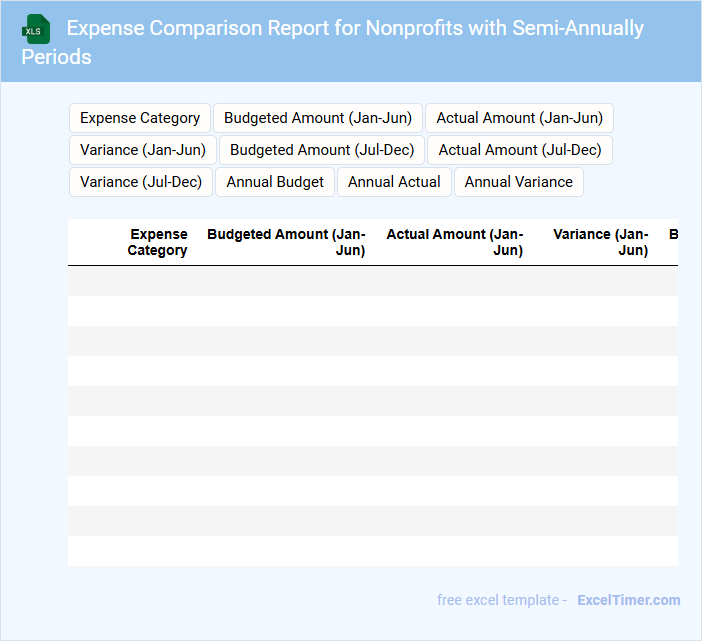Viewport: 702px width, 641px height.
Task: Choose the Variance (Jan-Jun) tag
Action: coord(143,150)
